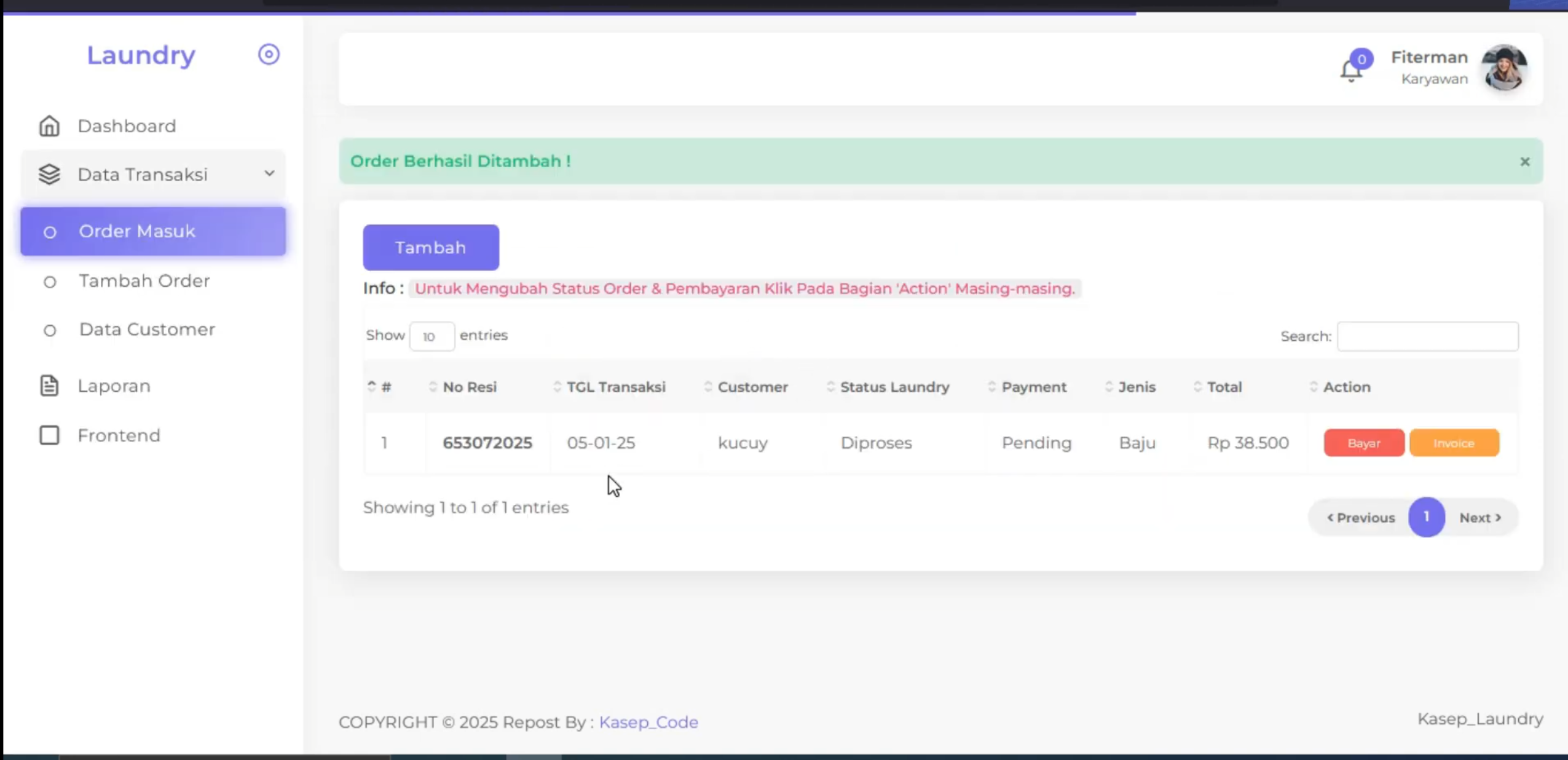The image size is (1568, 760).
Task: Sort by the # column arrows
Action: pyautogui.click(x=371, y=387)
